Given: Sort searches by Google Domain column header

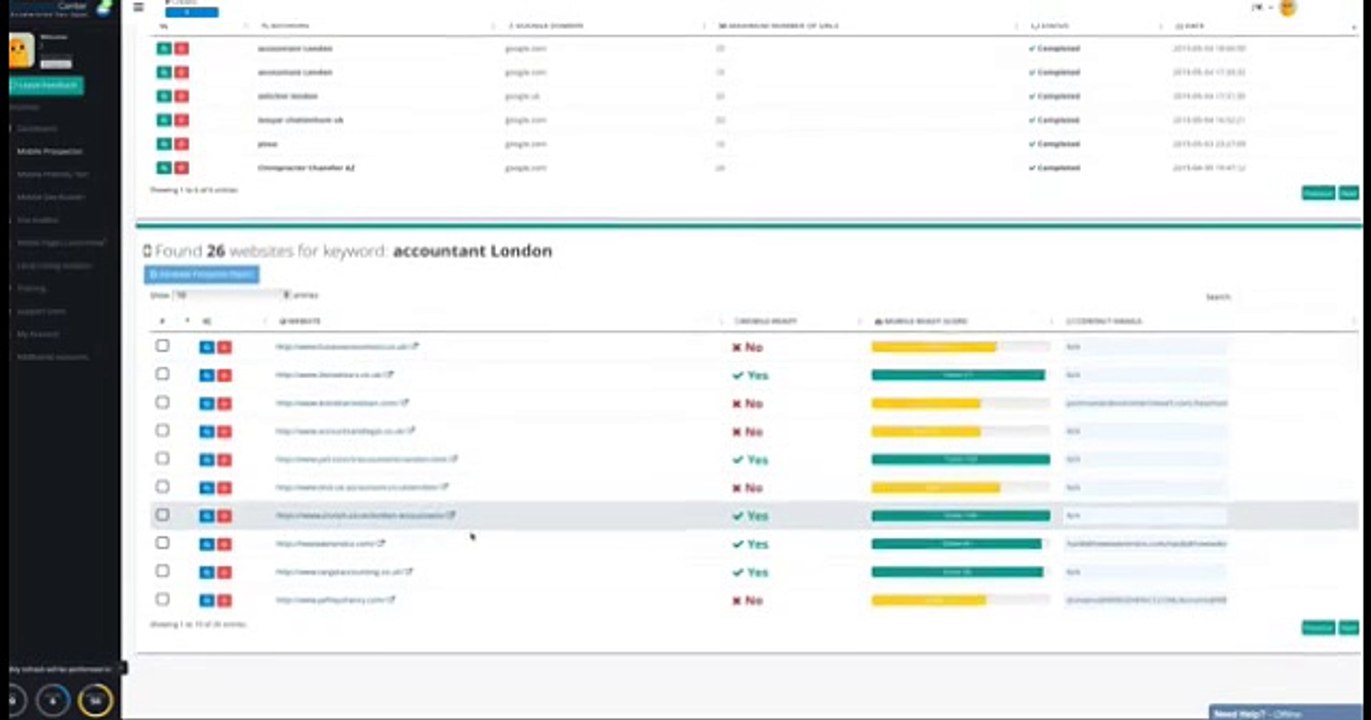Looking at the screenshot, I should tap(546, 25).
